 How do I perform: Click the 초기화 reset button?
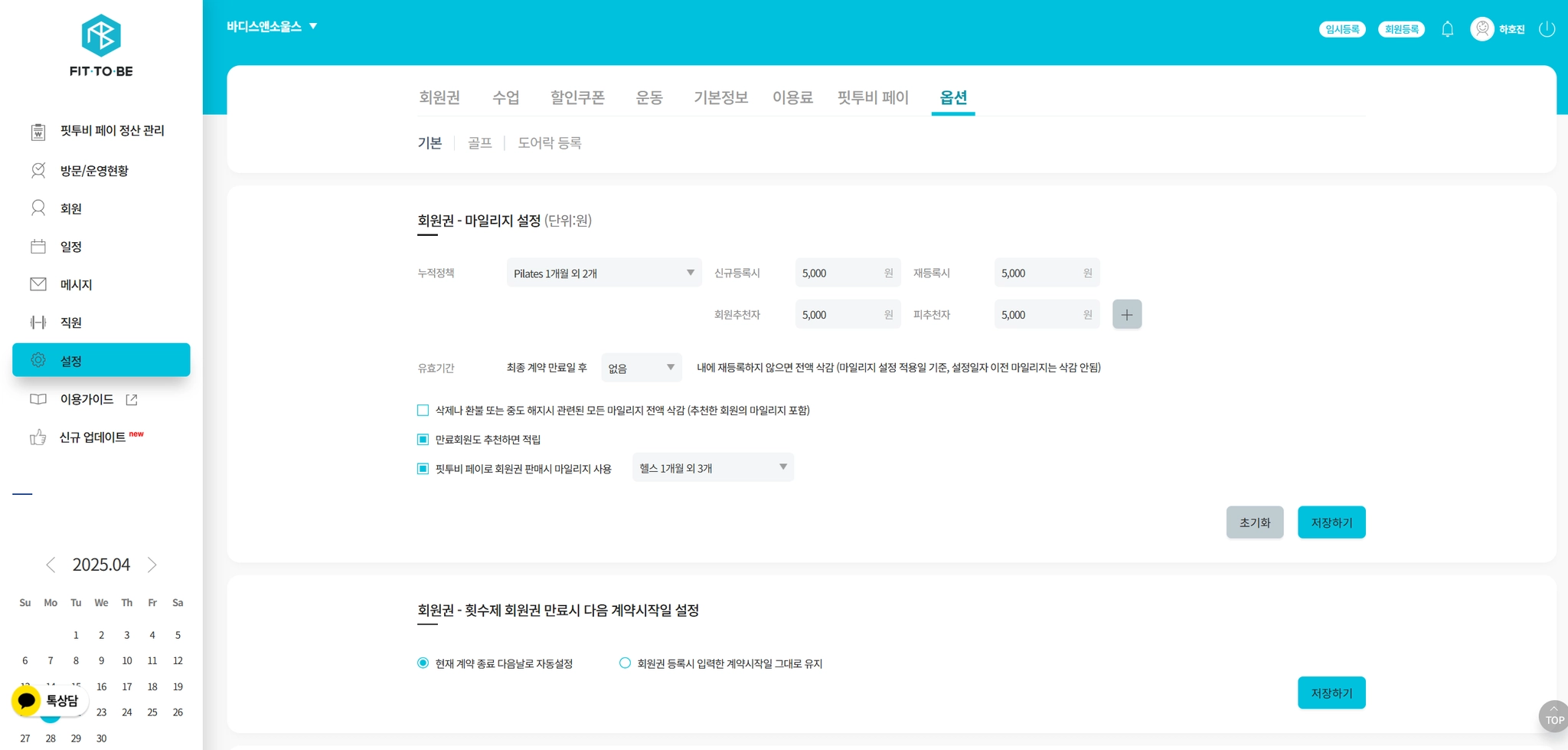[x=1255, y=522]
